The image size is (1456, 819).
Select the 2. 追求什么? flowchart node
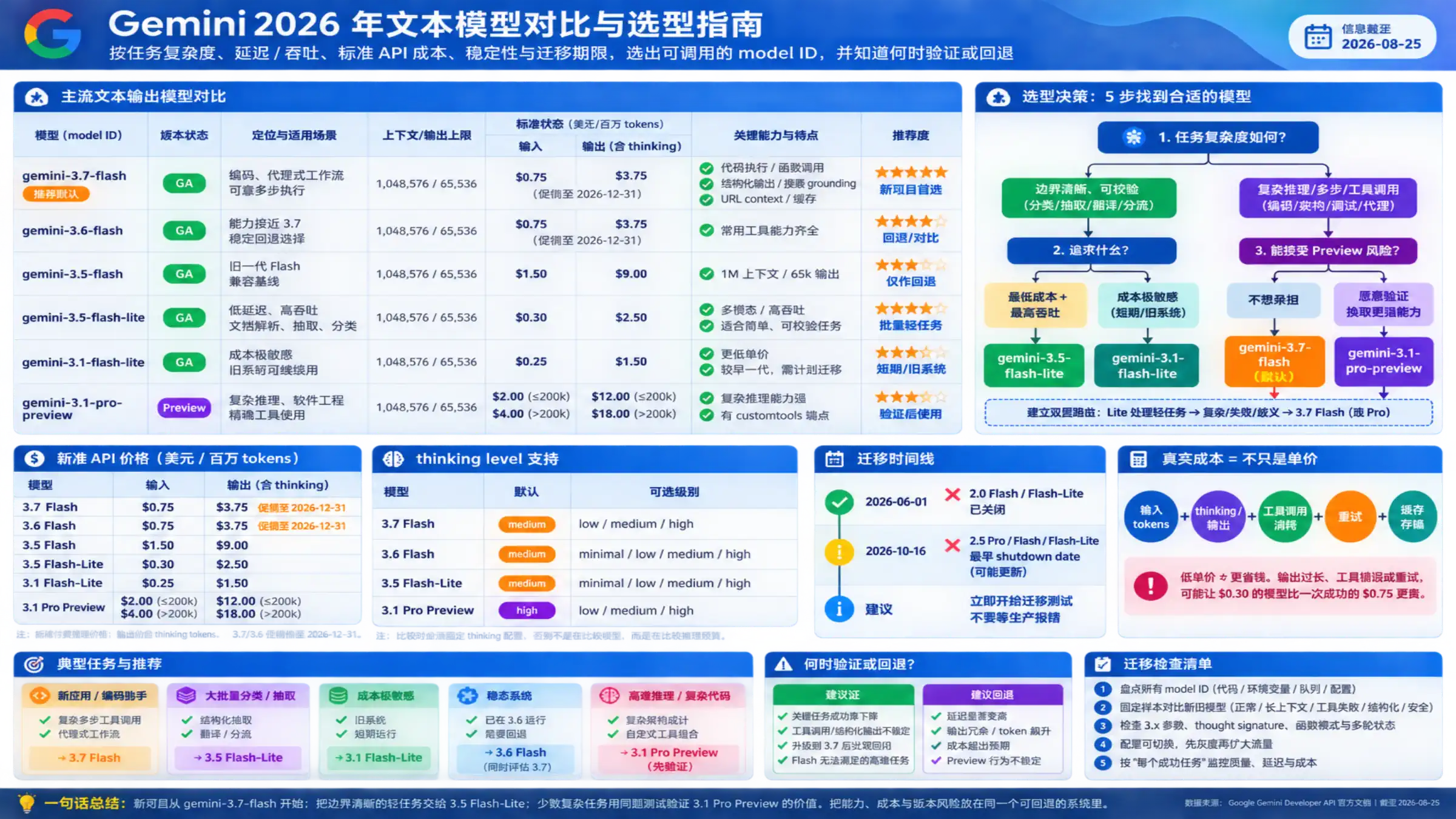tap(1091, 251)
